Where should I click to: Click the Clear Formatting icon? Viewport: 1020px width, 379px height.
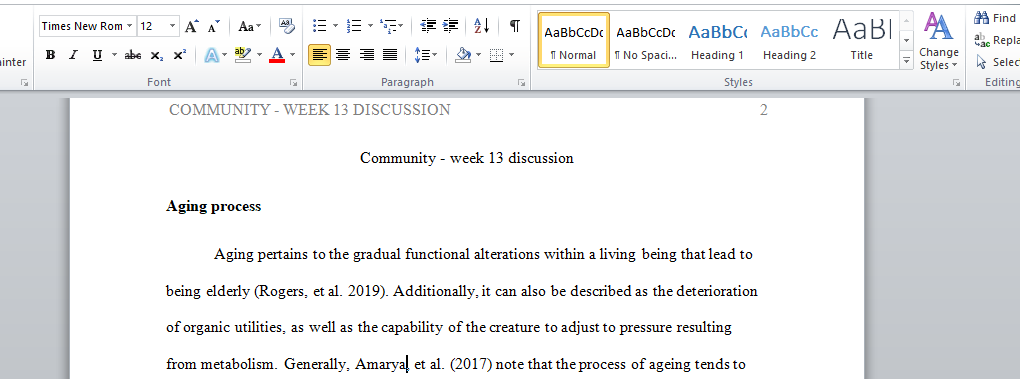tap(286, 26)
